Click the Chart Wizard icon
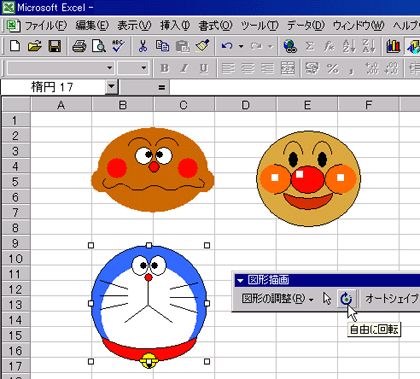420x379 pixels. pyautogui.click(x=393, y=46)
